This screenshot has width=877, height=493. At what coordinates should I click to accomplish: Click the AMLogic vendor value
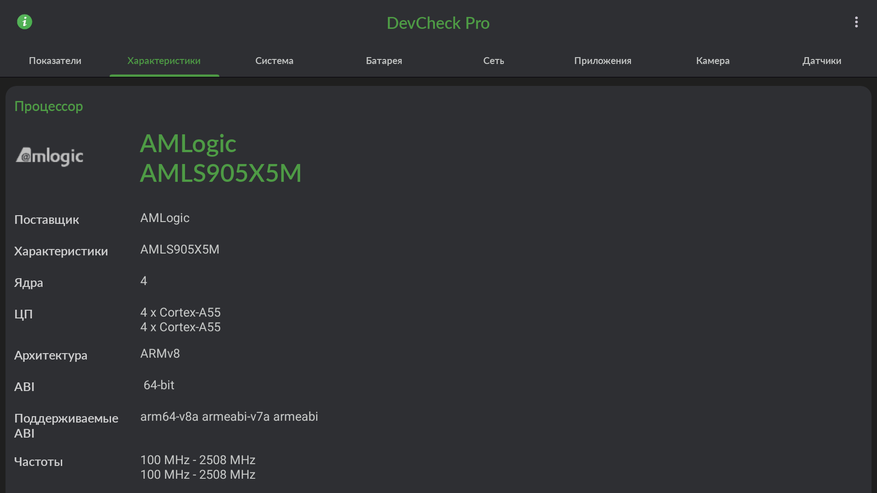click(164, 218)
